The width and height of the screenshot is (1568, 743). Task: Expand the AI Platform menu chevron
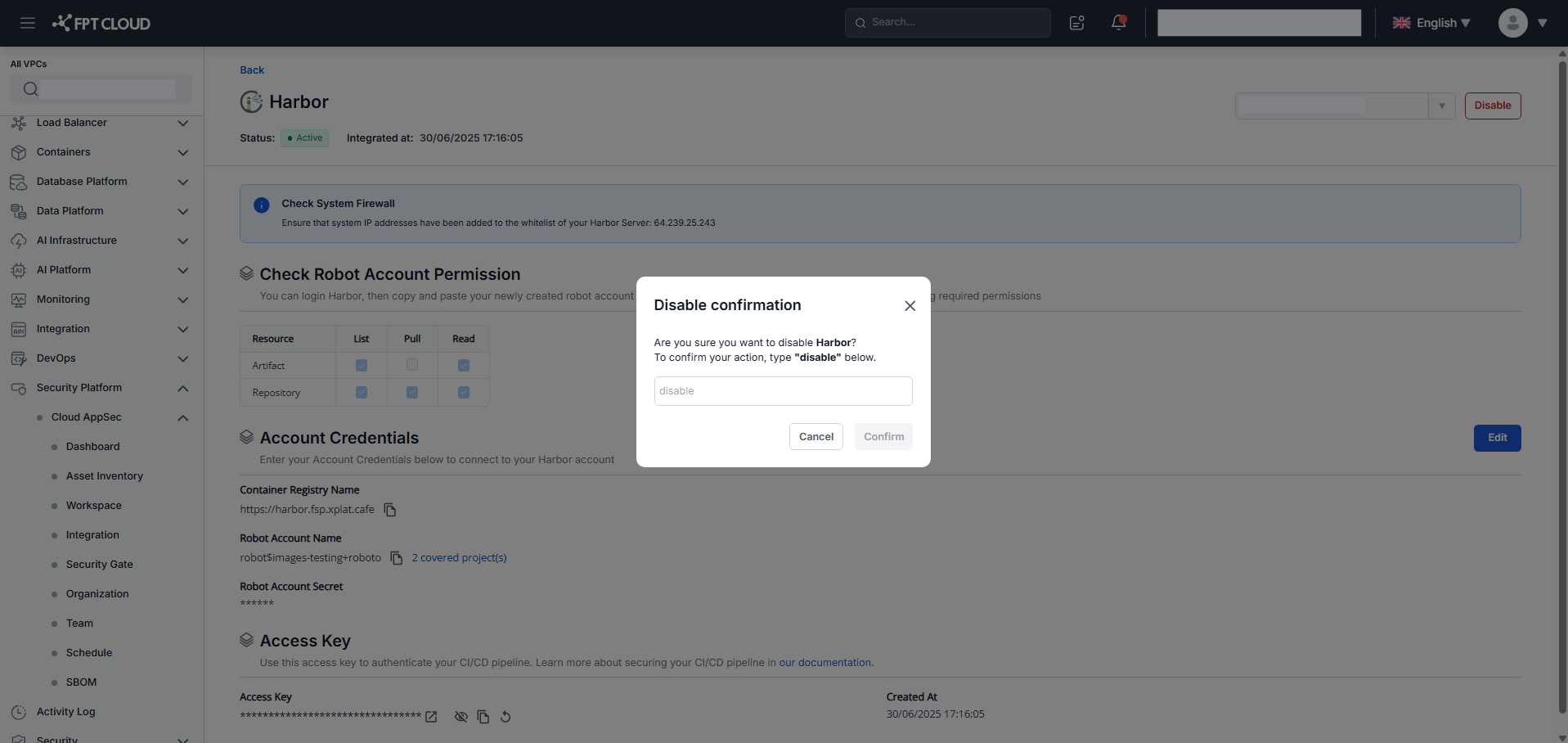[x=183, y=271]
